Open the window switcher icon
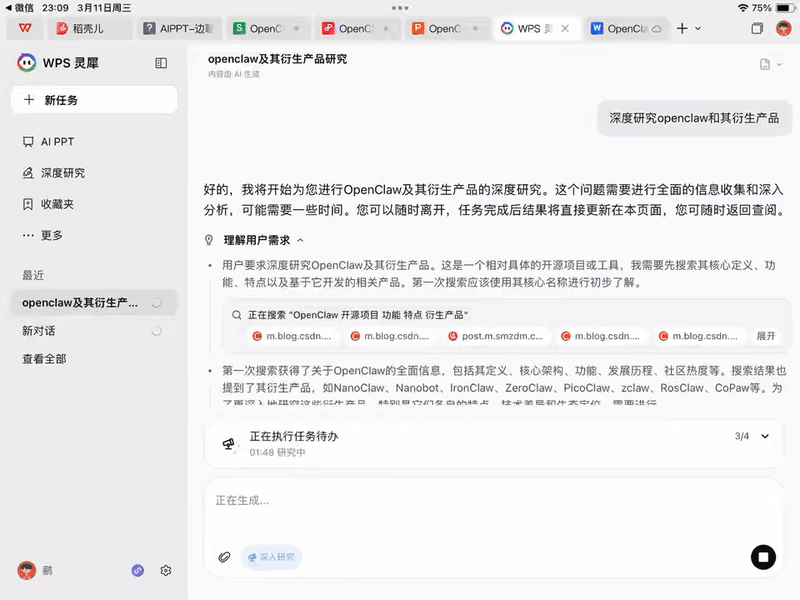 pos(757,29)
